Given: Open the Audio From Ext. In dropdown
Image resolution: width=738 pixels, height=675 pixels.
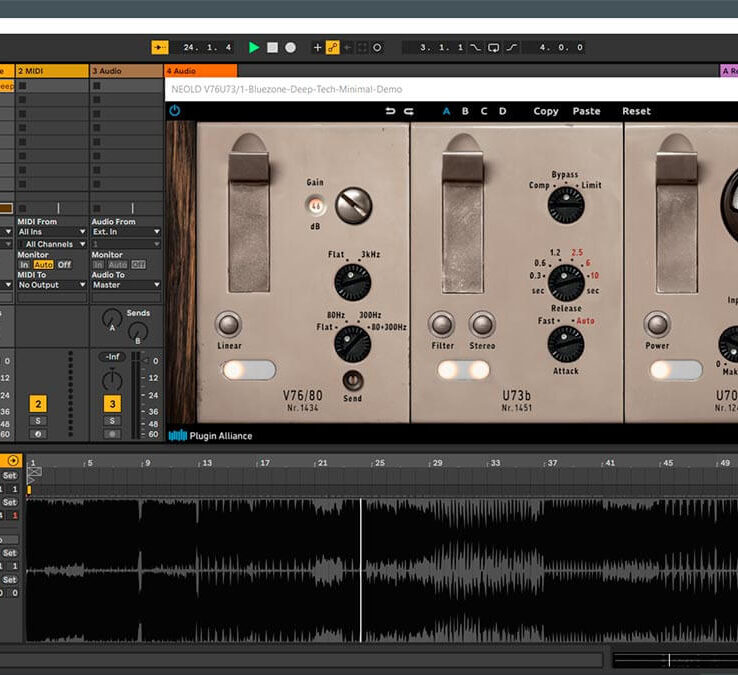Looking at the screenshot, I should tap(126, 232).
